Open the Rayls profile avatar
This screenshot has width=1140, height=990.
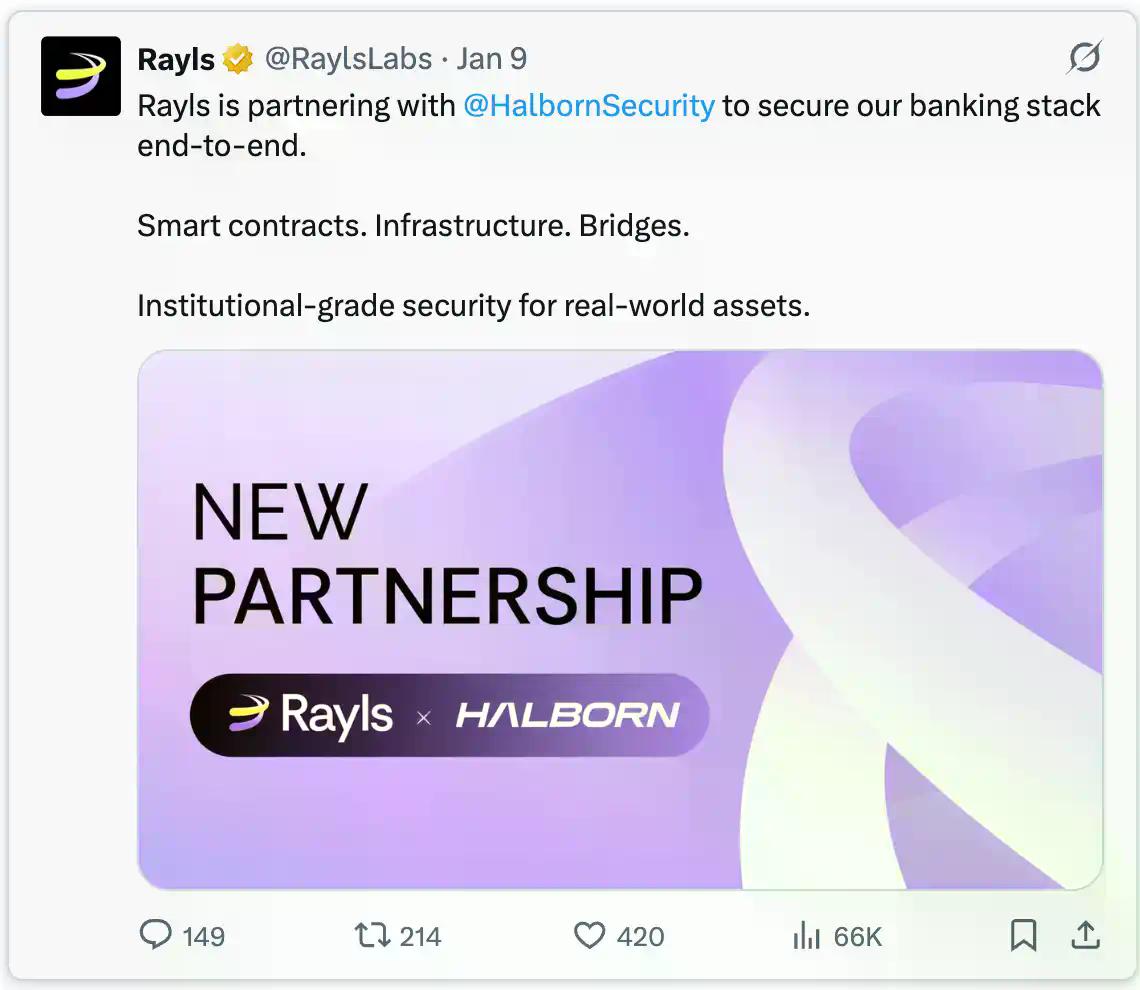click(x=81, y=76)
